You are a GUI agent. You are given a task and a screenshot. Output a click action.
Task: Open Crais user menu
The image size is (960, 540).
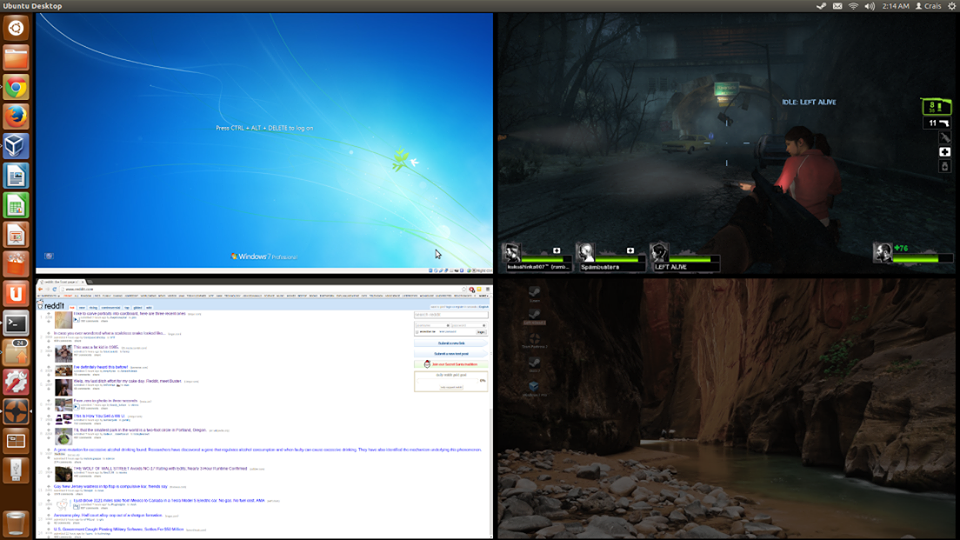[x=928, y=6]
